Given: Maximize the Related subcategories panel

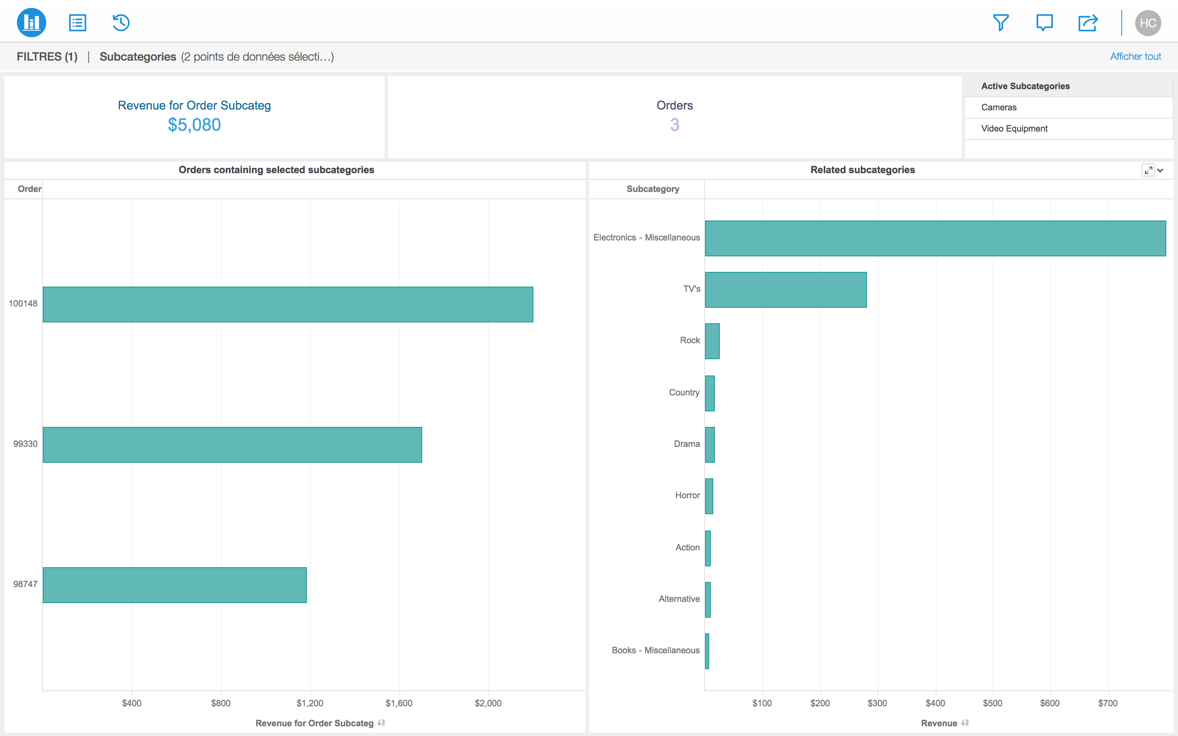Looking at the screenshot, I should 1148,170.
